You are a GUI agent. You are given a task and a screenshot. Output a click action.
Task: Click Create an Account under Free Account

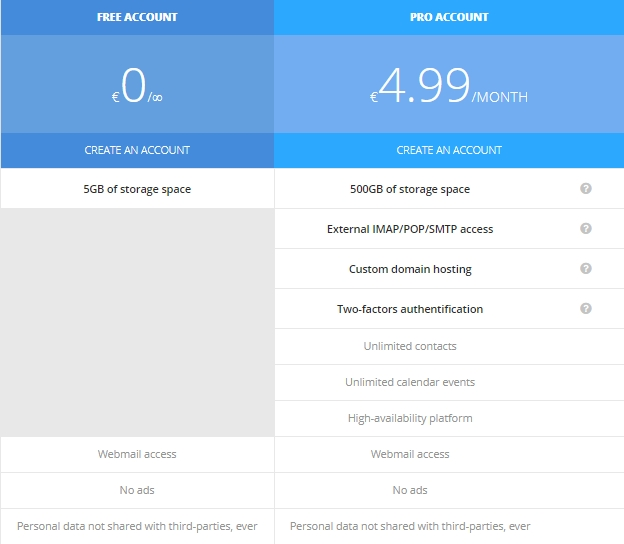point(137,150)
